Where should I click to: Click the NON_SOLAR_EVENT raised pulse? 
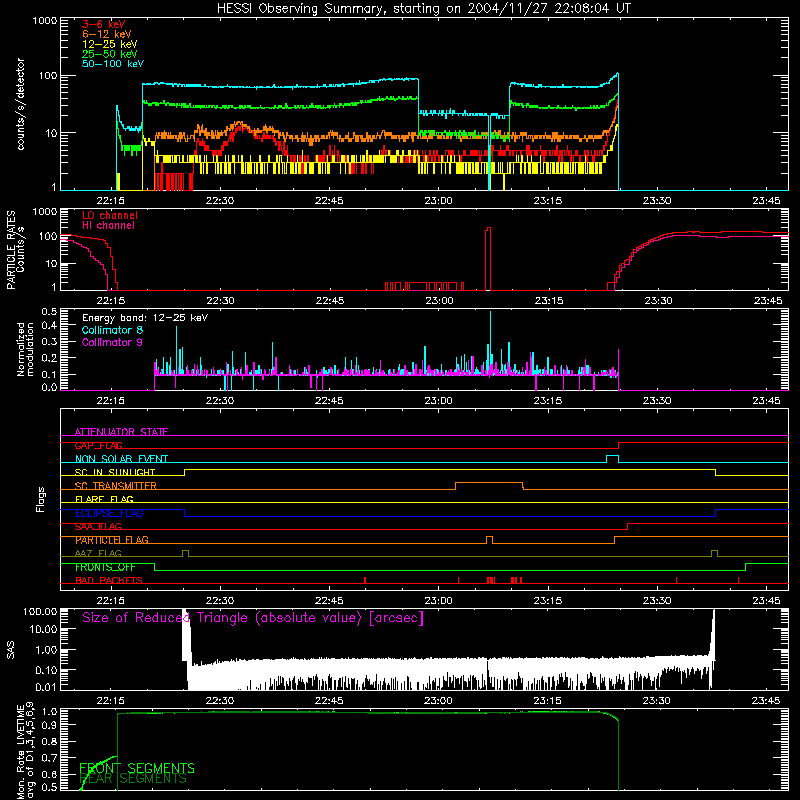[612, 456]
